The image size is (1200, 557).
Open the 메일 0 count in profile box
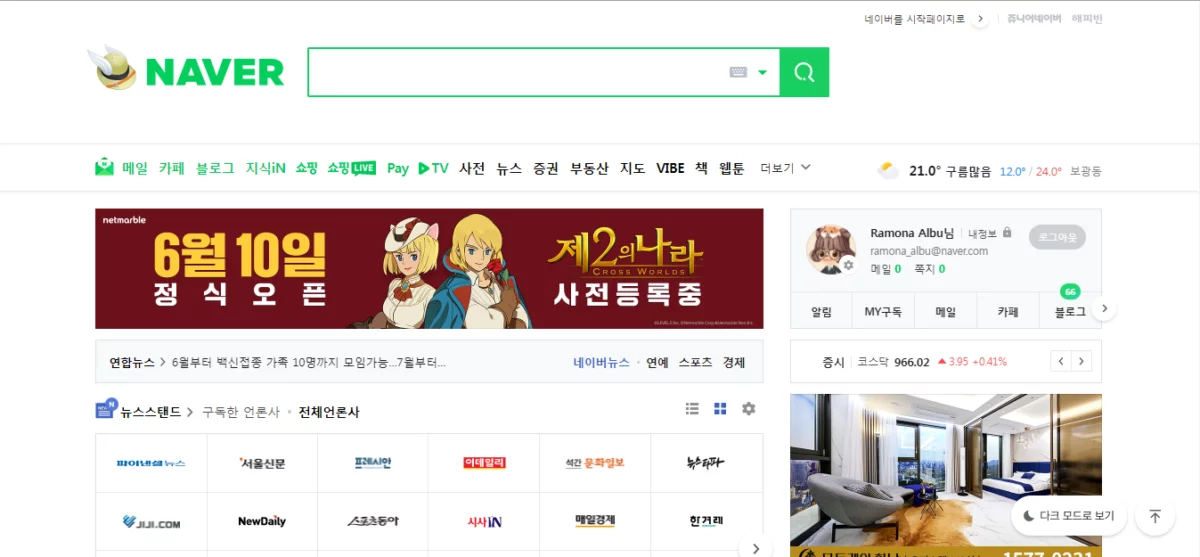tap(885, 269)
